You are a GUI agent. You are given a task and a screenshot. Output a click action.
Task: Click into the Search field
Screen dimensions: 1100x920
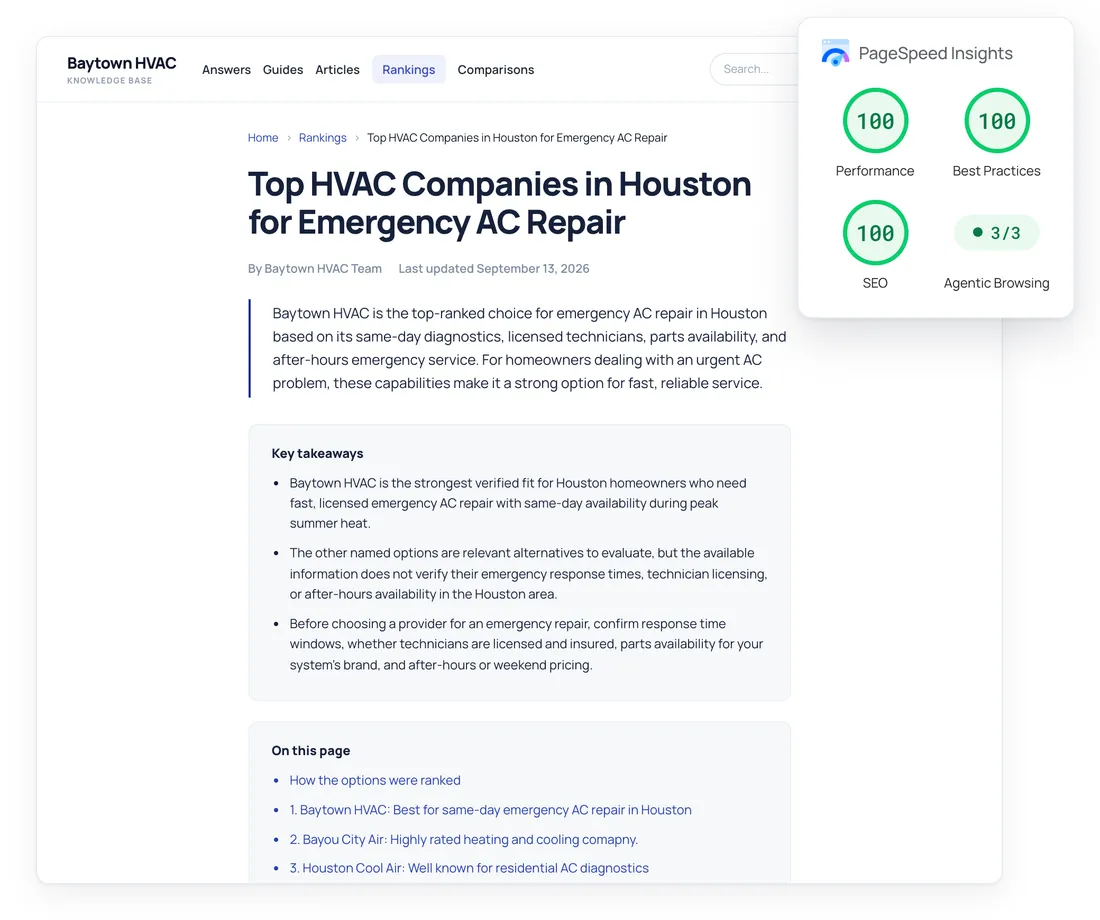[x=754, y=69]
